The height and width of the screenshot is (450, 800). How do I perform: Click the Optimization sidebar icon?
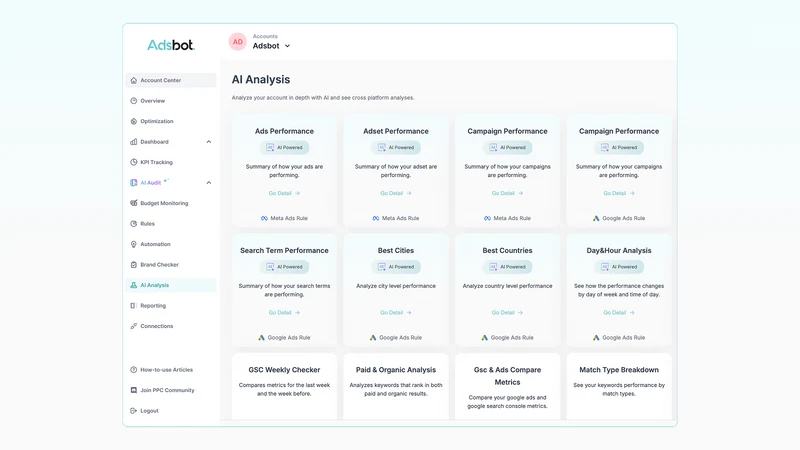click(x=134, y=121)
